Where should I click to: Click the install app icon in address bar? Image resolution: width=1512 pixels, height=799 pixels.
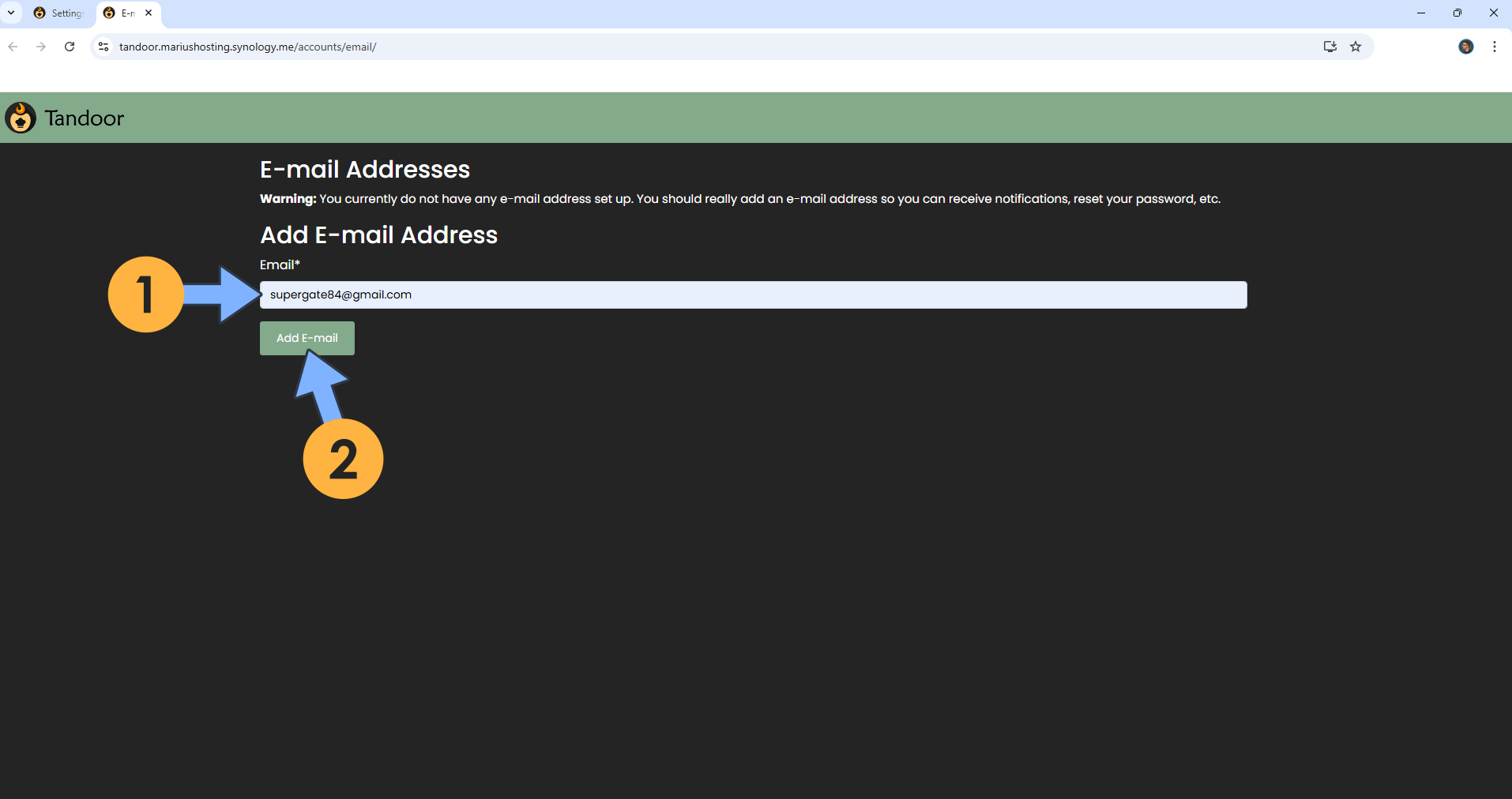pyautogui.click(x=1330, y=47)
